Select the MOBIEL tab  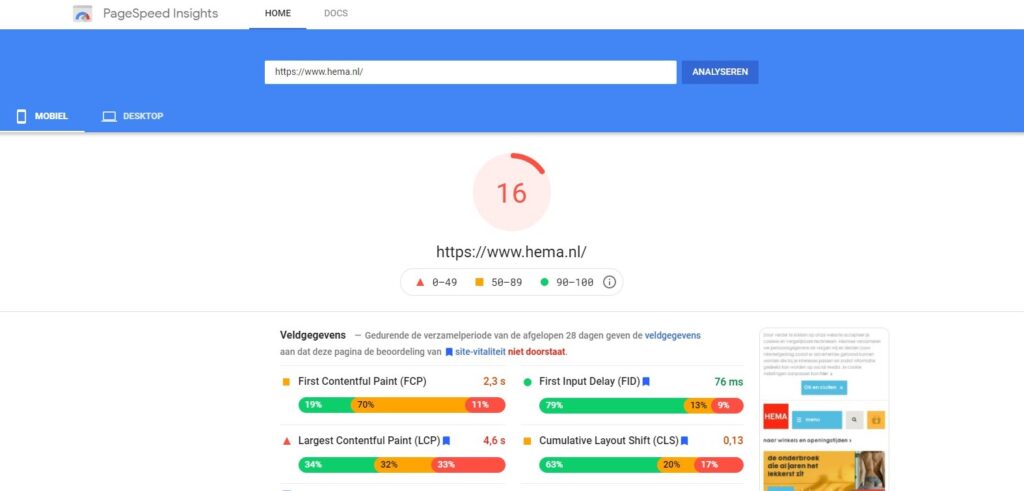tap(42, 116)
